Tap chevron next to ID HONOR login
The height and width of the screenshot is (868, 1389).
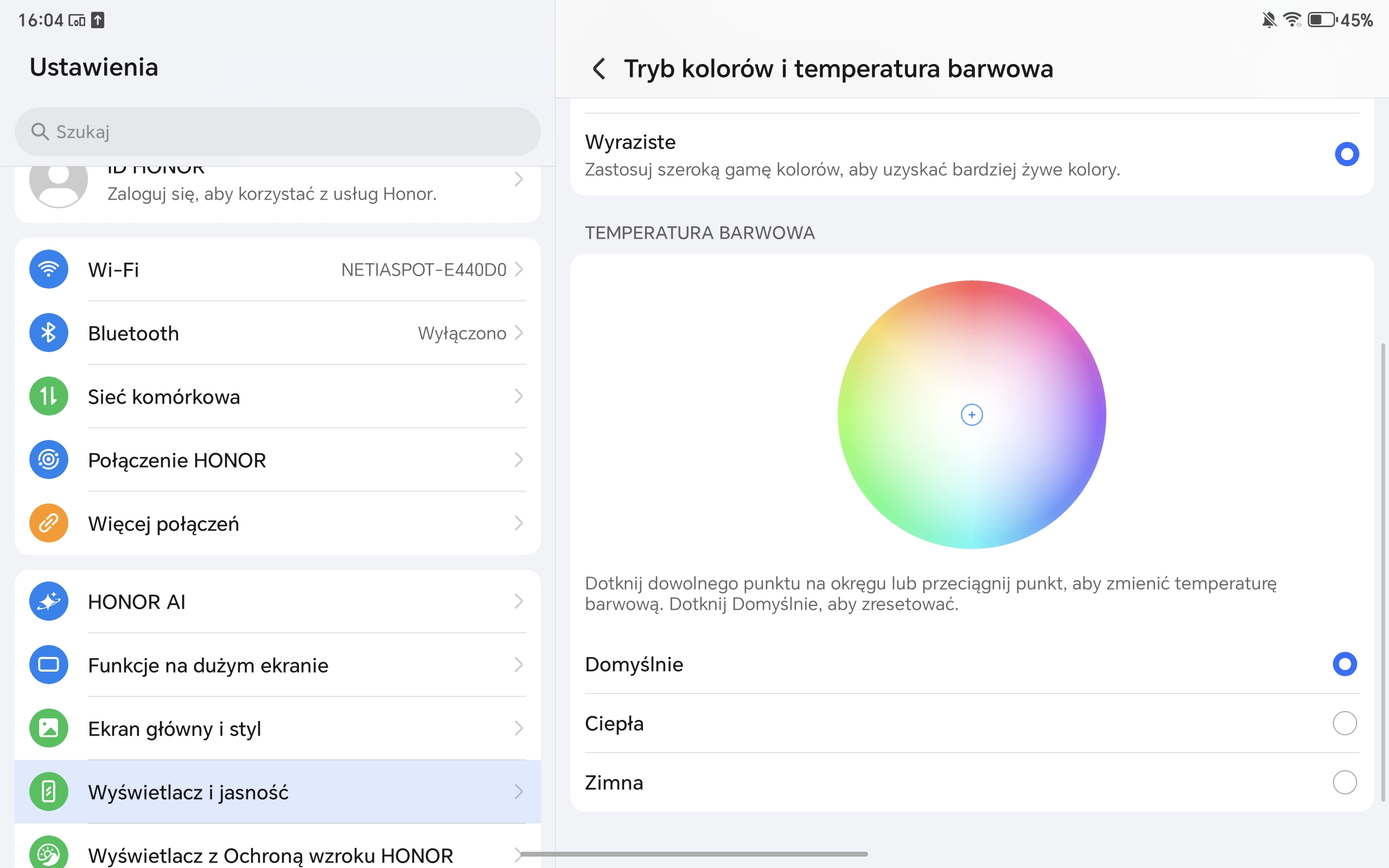pos(519,180)
